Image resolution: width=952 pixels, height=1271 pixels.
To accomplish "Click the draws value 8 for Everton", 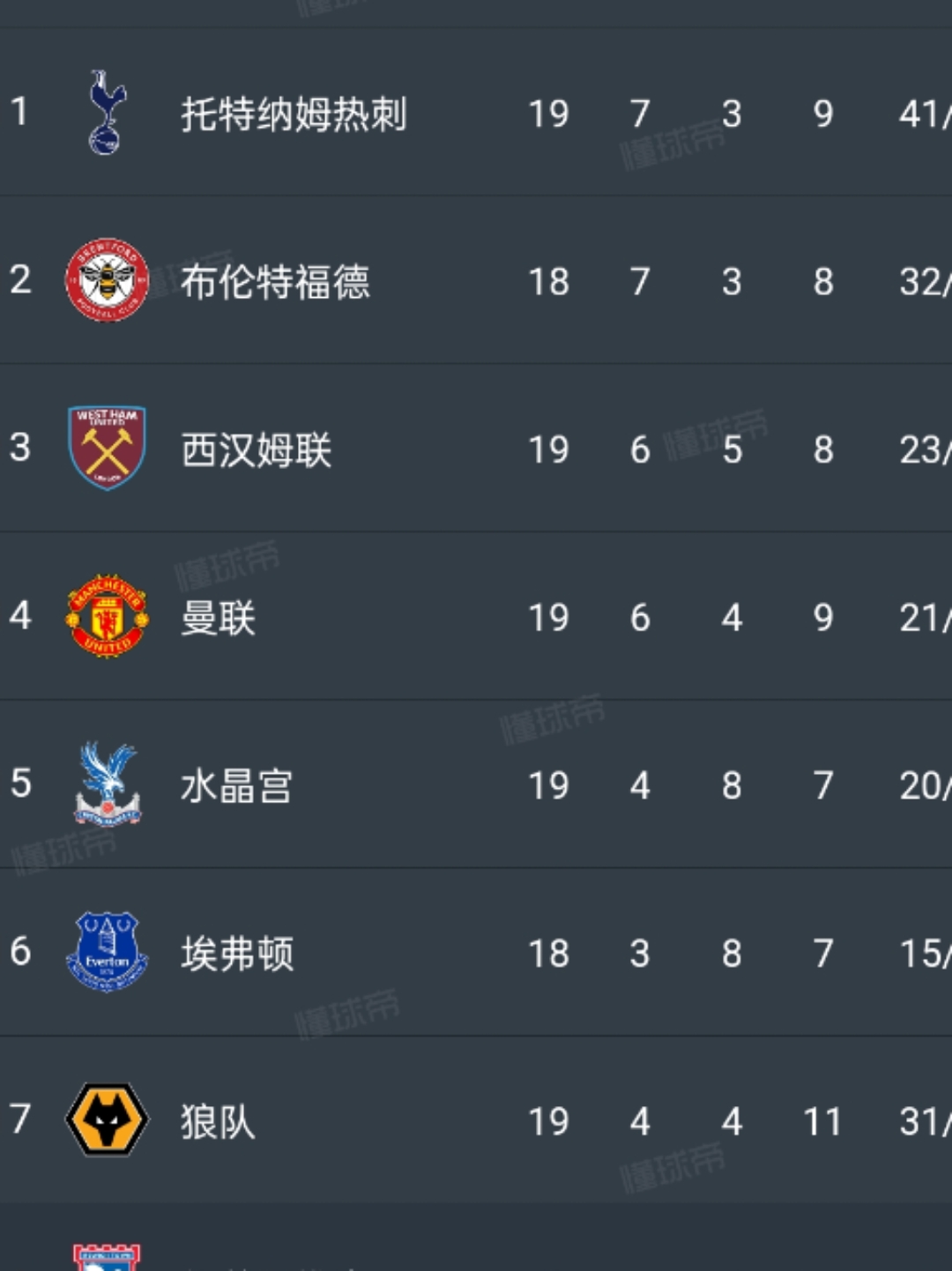I will coord(732,953).
